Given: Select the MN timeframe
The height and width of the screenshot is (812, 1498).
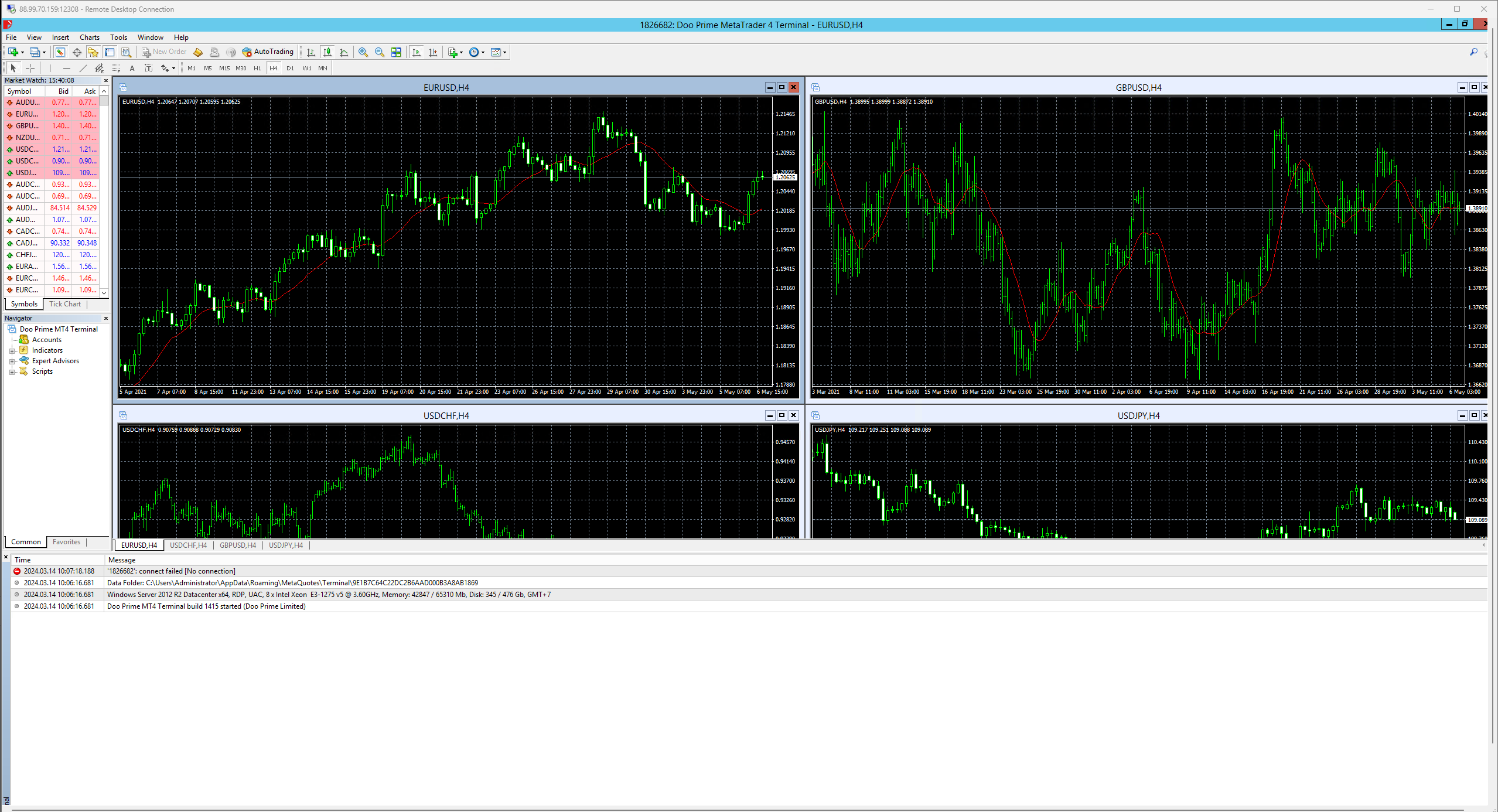Looking at the screenshot, I should (x=323, y=69).
